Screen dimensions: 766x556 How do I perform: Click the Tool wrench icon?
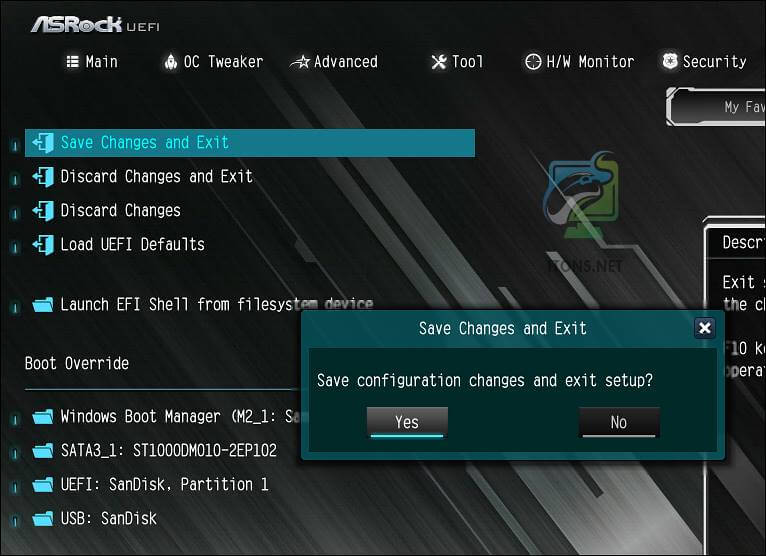[439, 62]
